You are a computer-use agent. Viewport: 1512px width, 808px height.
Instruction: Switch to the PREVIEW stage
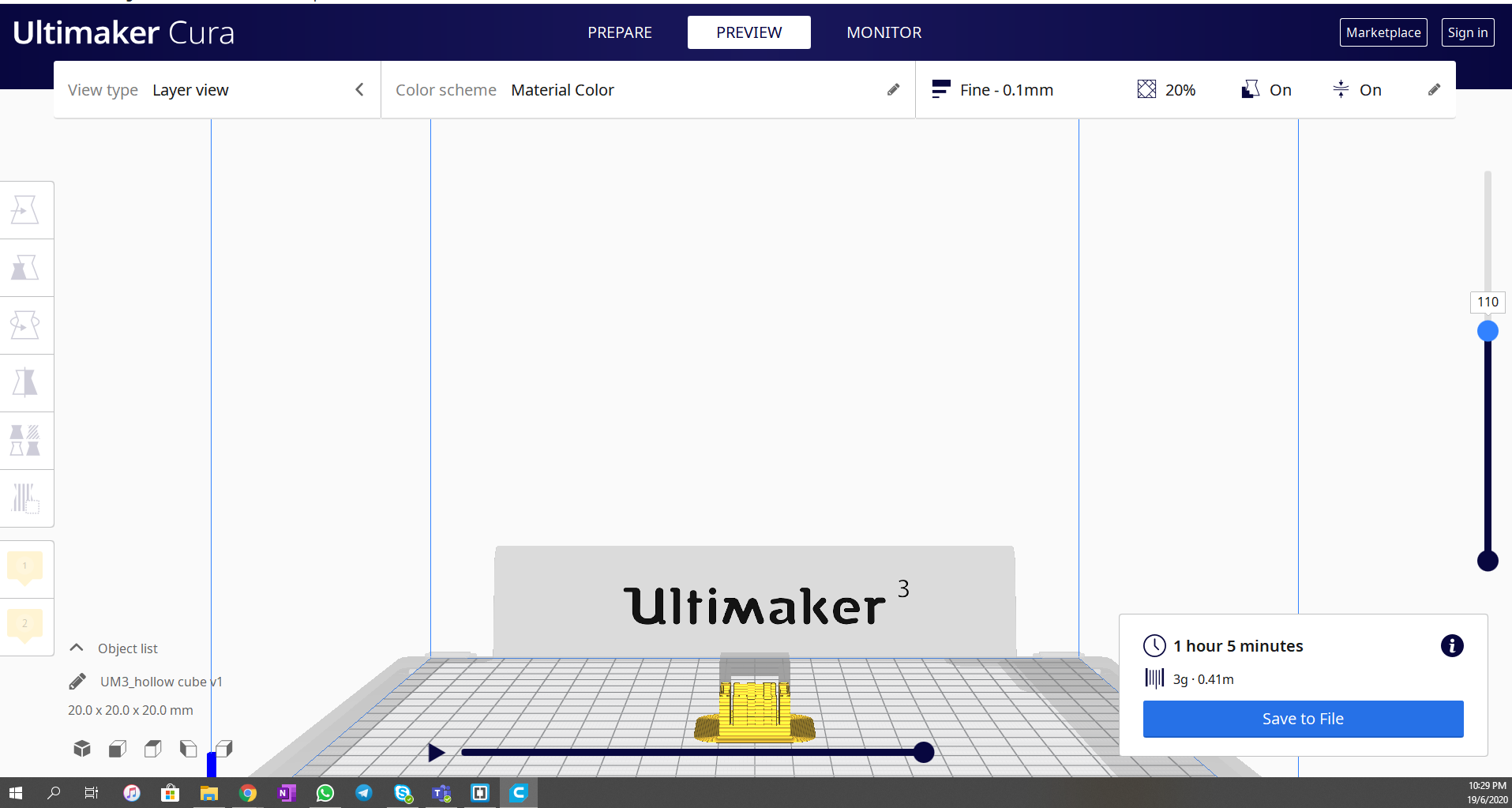[x=749, y=32]
